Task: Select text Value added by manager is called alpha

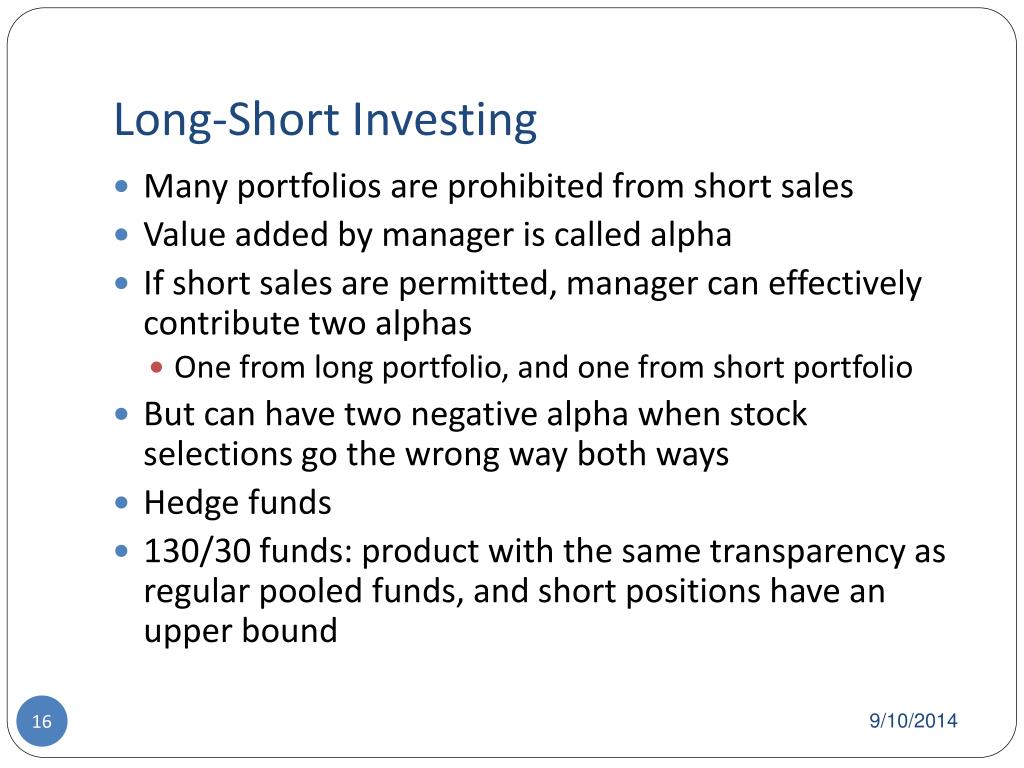Action: point(438,235)
